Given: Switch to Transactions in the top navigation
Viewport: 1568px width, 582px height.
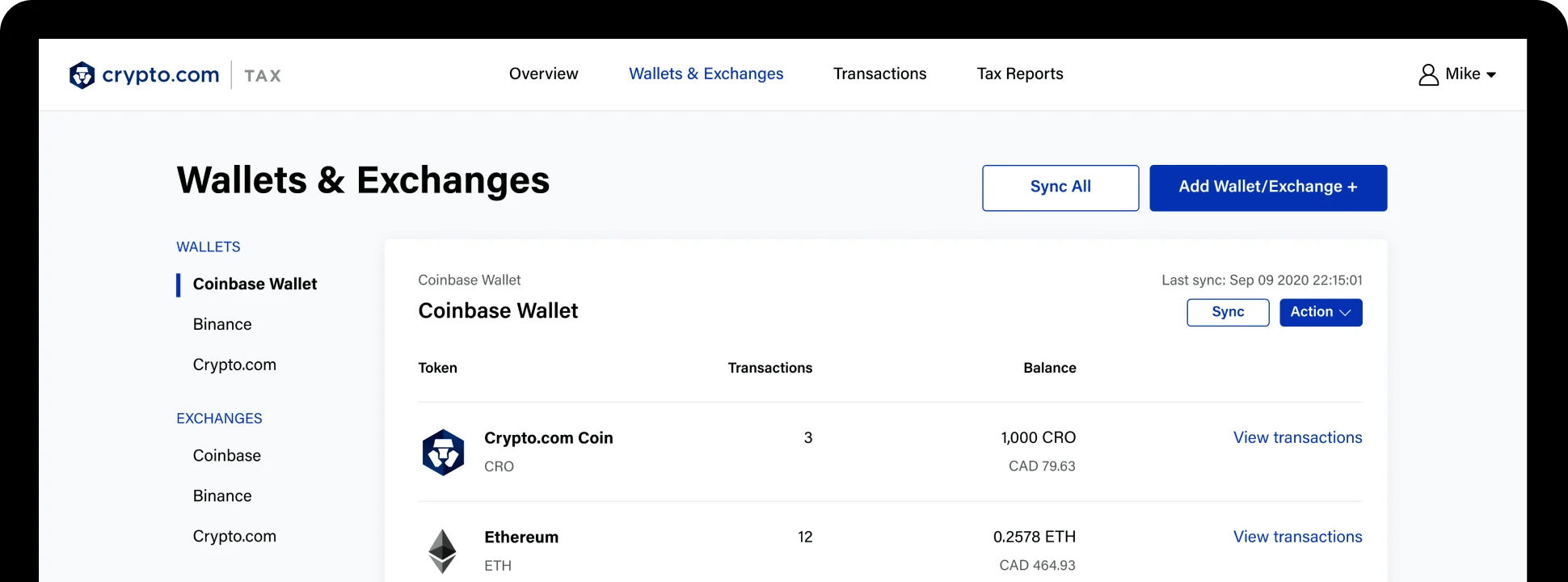Looking at the screenshot, I should click(879, 74).
